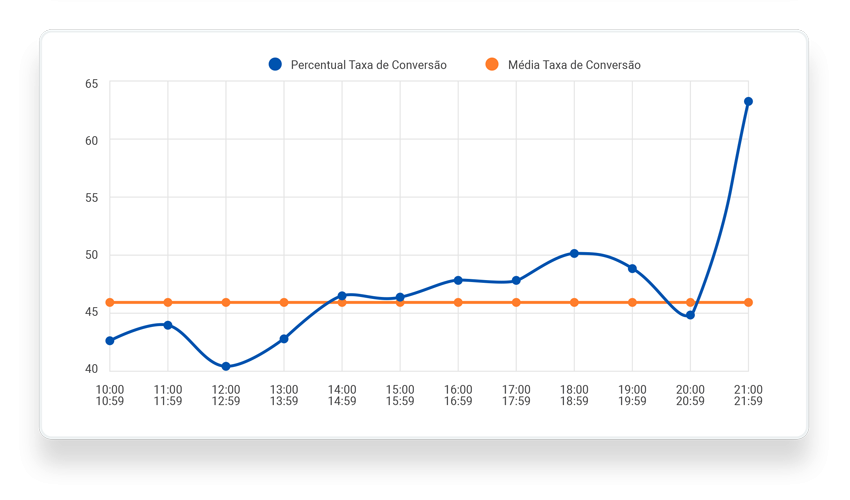Select the blue data point at 10:00
The width and height of the screenshot is (850, 500).
110,341
